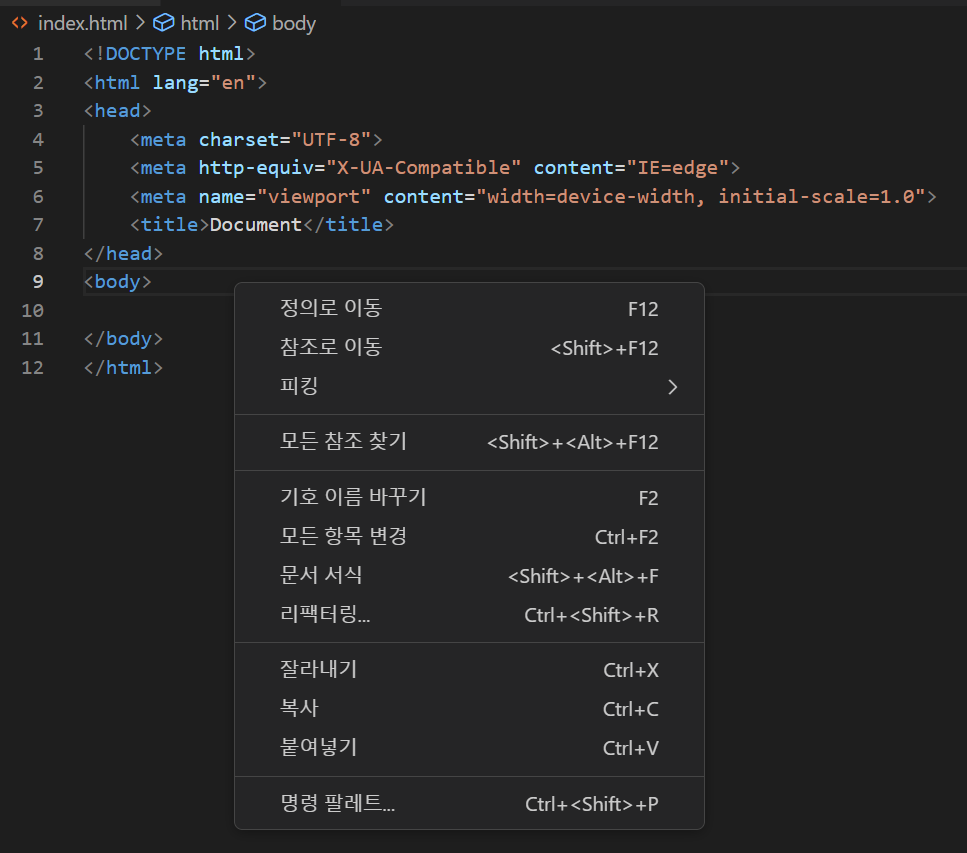Viewport: 967px width, 853px height.
Task: Choose '잘라내기' cut entry
Action: tap(469, 670)
